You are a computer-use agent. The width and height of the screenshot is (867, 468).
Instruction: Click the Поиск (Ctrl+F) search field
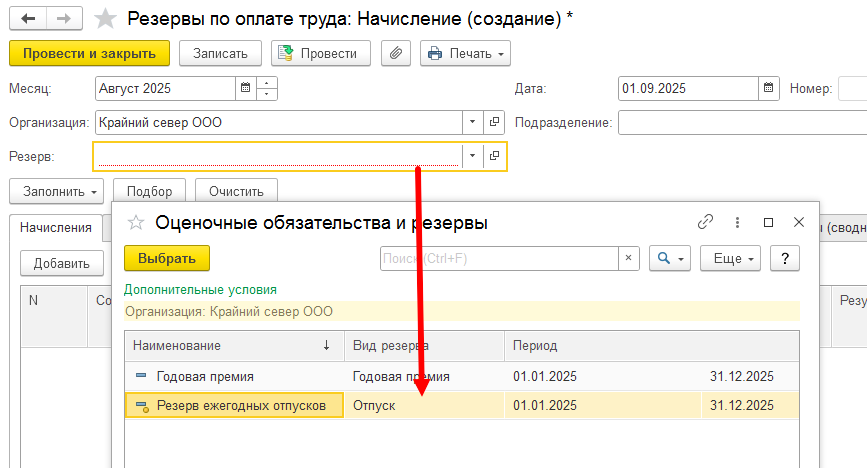[499, 258]
